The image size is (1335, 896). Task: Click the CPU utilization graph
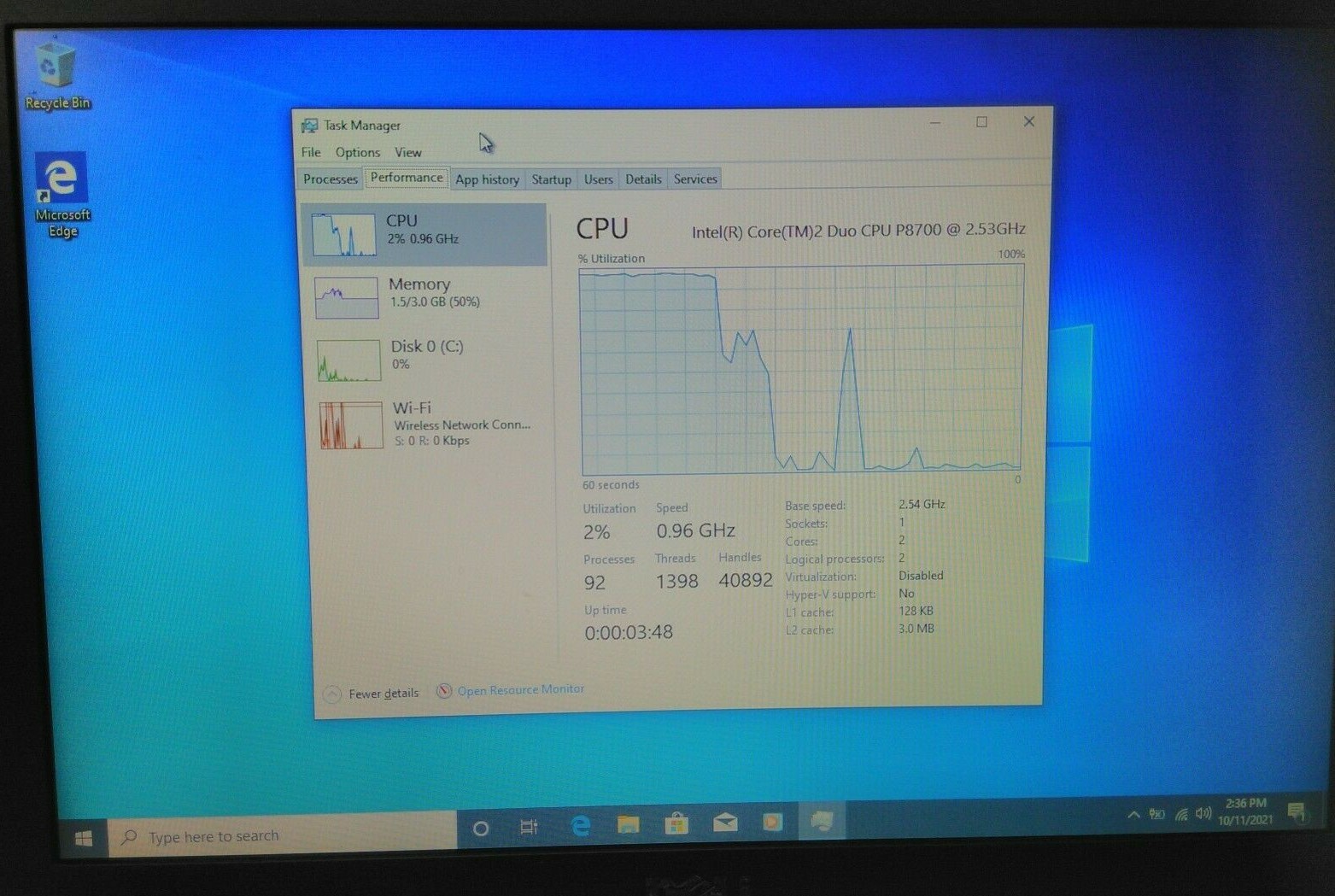coord(801,369)
